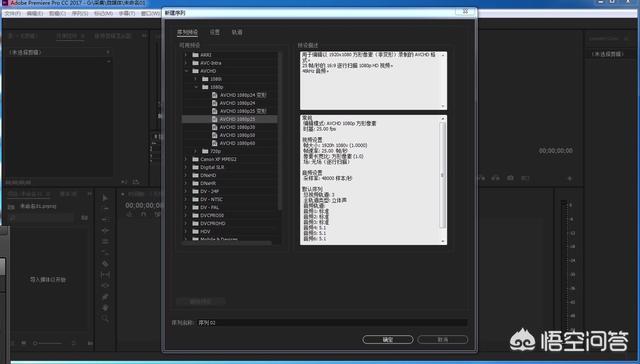Expand the 720p folder
640x364 pixels.
(196, 151)
